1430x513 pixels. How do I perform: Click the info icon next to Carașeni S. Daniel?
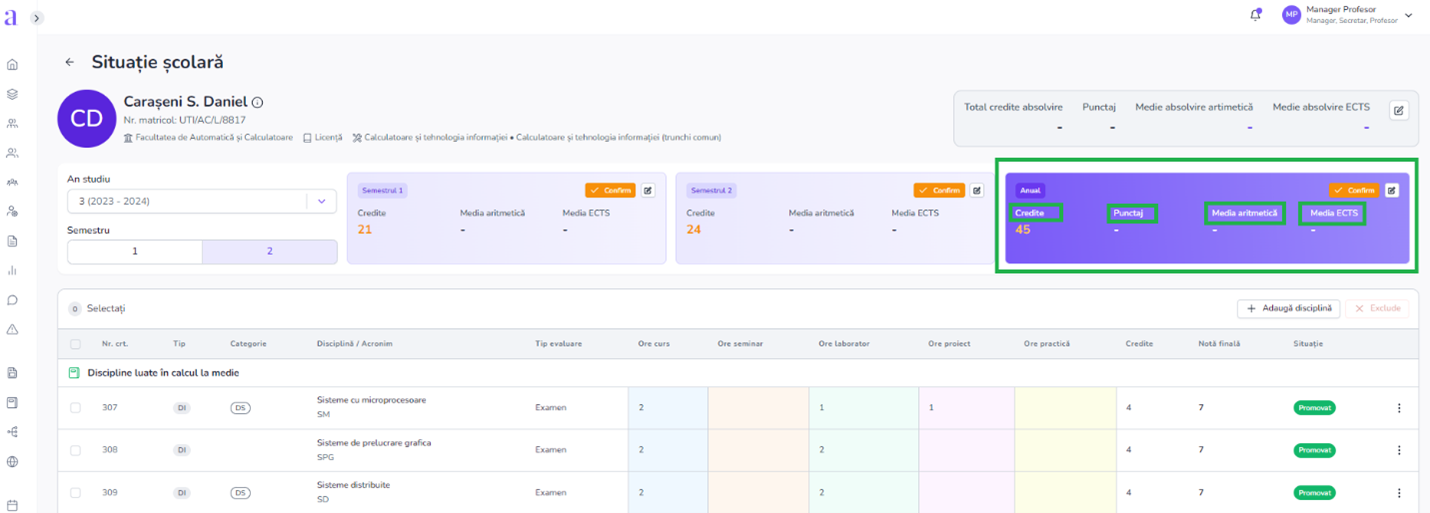click(x=257, y=103)
